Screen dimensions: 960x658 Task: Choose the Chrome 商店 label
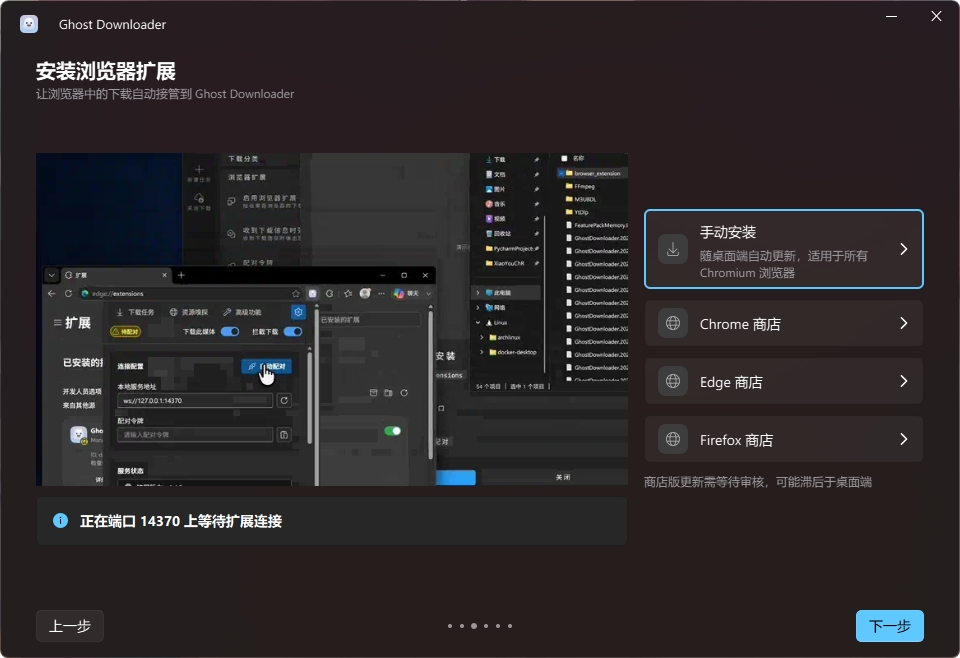tap(740, 324)
